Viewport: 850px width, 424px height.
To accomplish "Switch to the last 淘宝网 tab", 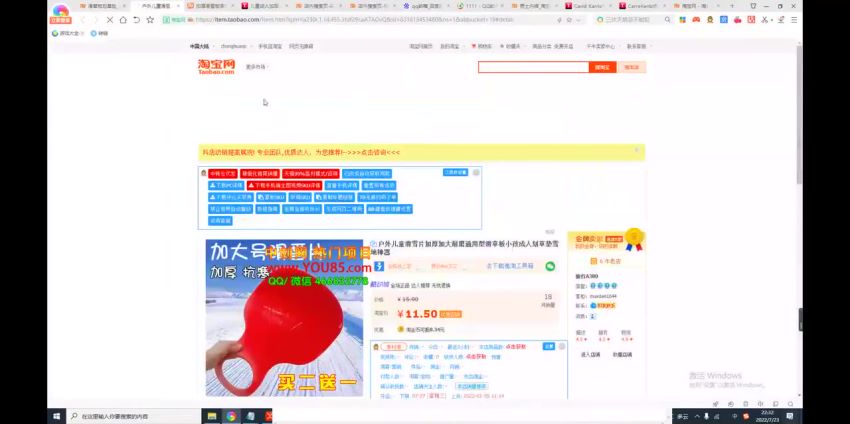I will click(697, 6).
